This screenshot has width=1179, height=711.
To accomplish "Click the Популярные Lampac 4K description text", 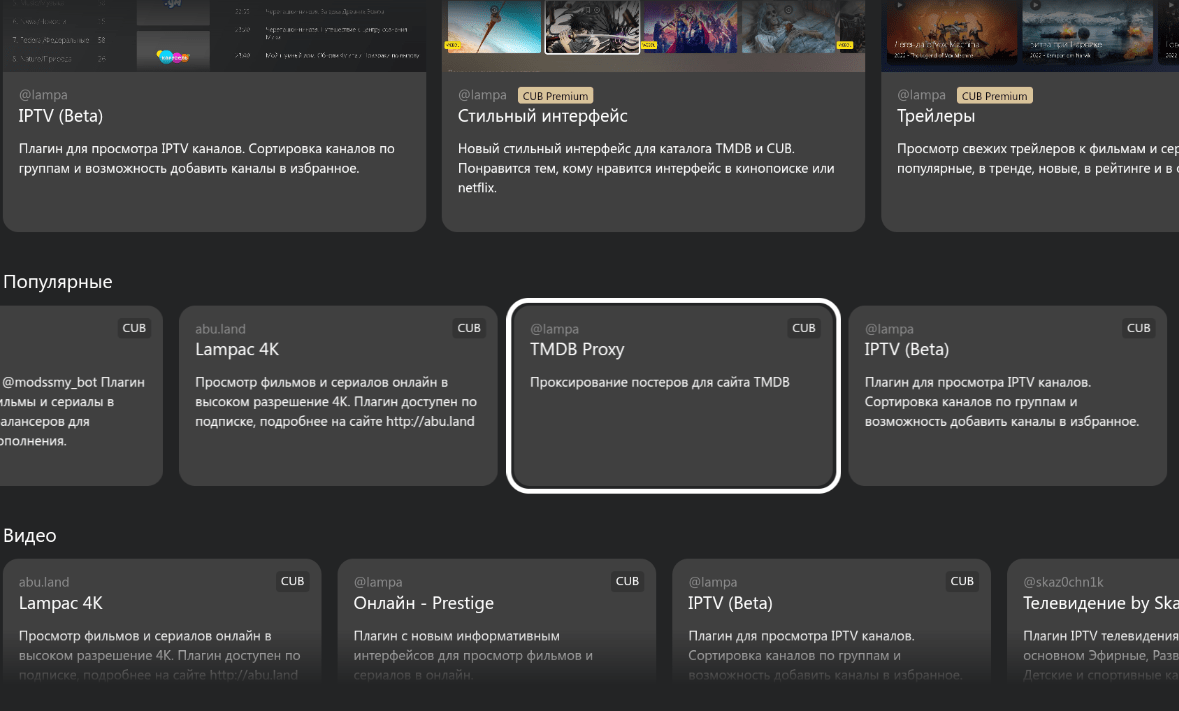I will [x=336, y=402].
